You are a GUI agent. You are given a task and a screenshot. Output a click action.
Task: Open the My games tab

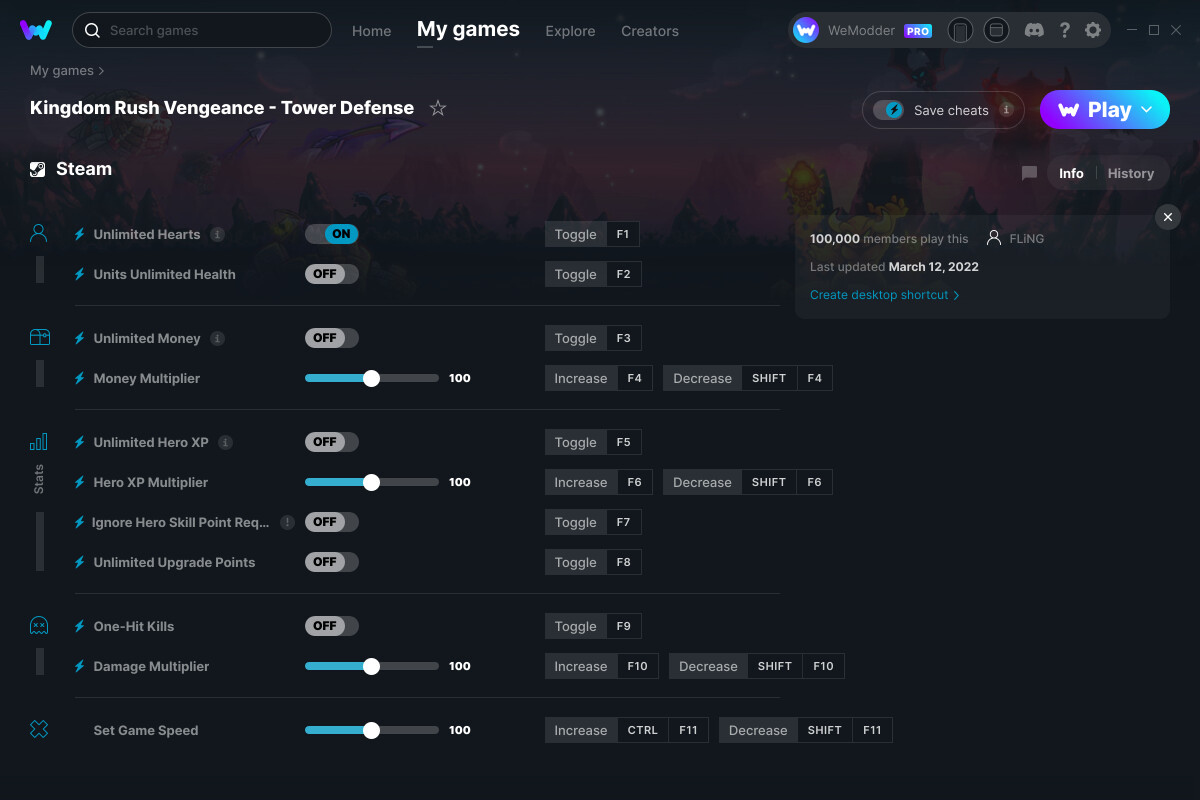click(x=468, y=30)
